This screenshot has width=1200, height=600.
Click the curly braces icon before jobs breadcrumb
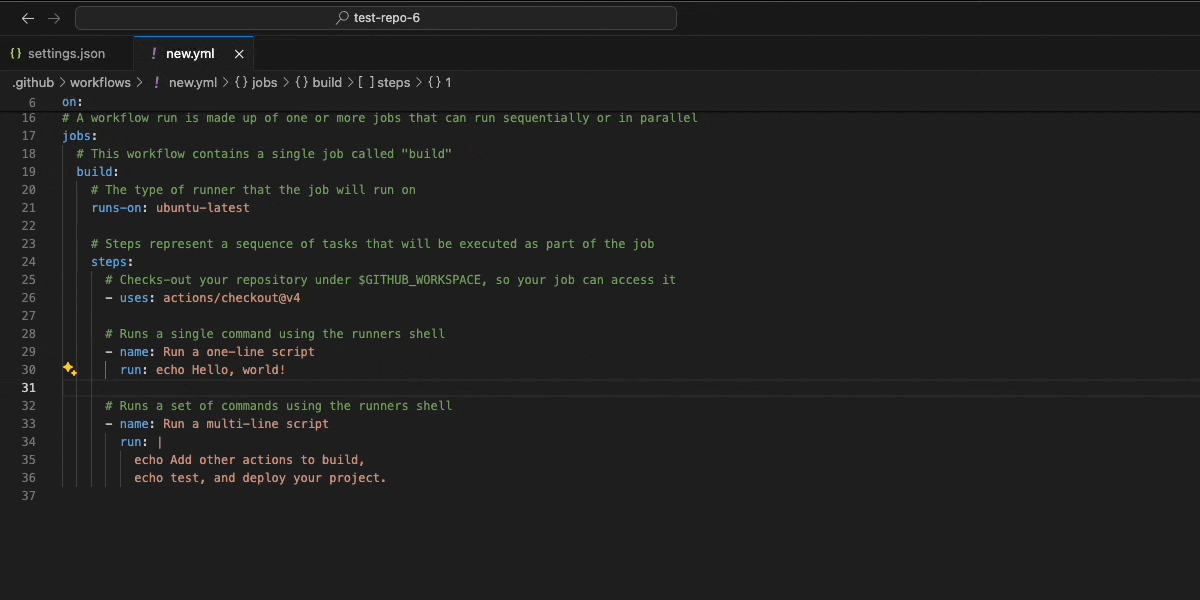pyautogui.click(x=241, y=83)
